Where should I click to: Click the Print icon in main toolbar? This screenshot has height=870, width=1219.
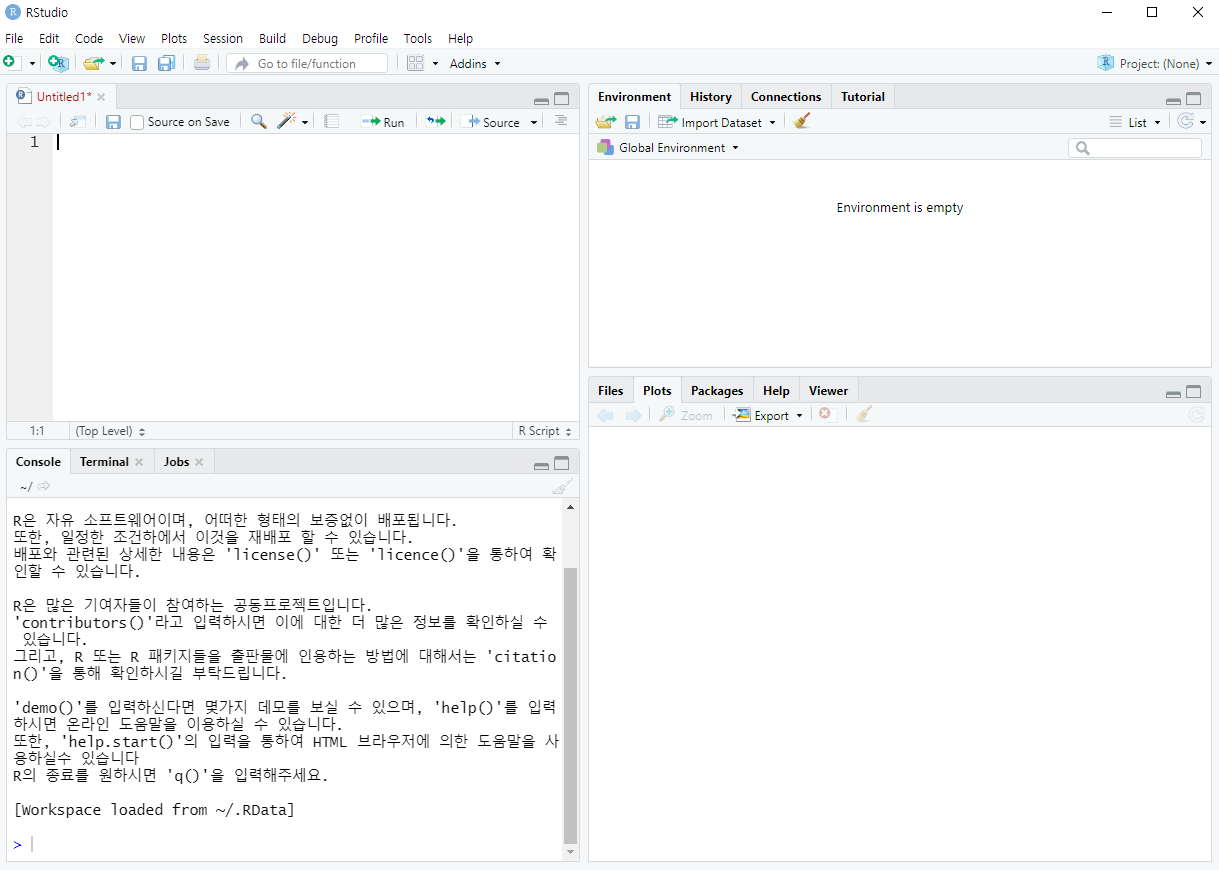pyautogui.click(x=202, y=63)
